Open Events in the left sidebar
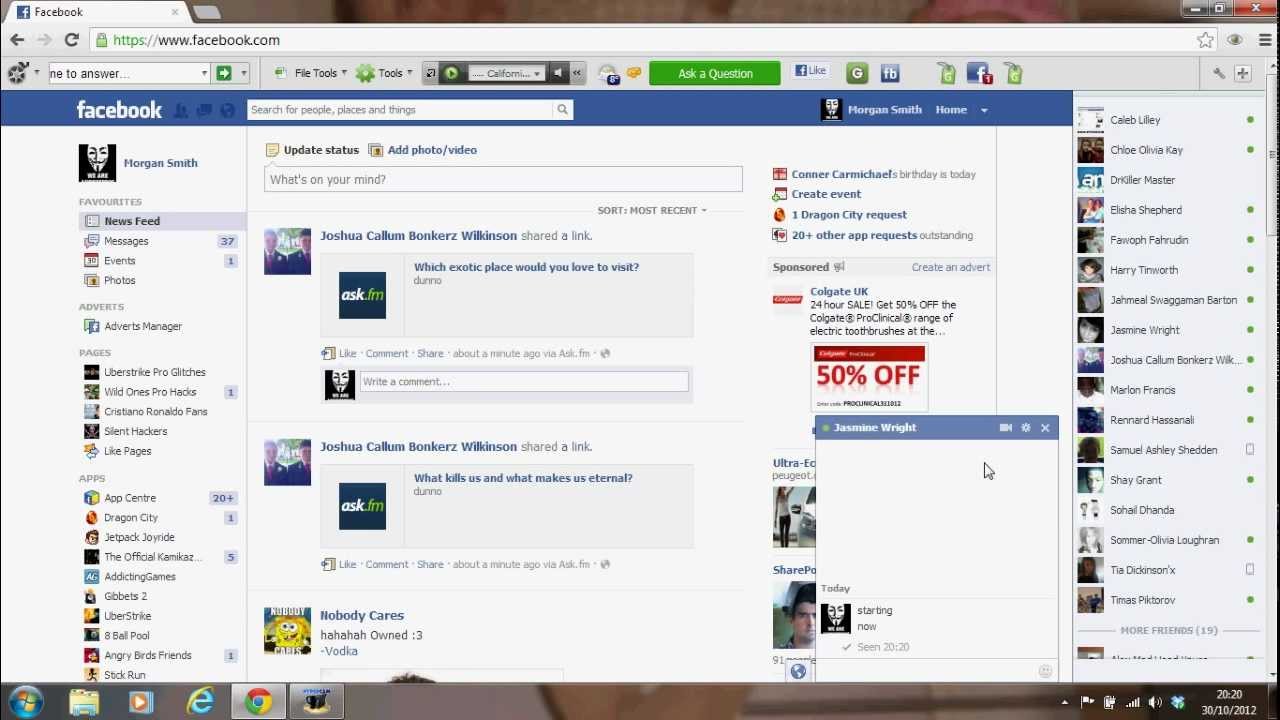Image resolution: width=1280 pixels, height=720 pixels. point(120,261)
